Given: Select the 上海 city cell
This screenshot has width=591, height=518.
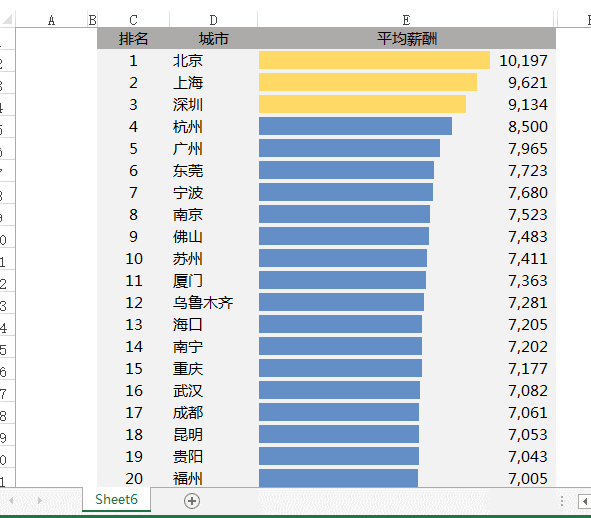Looking at the screenshot, I should click(213, 83).
